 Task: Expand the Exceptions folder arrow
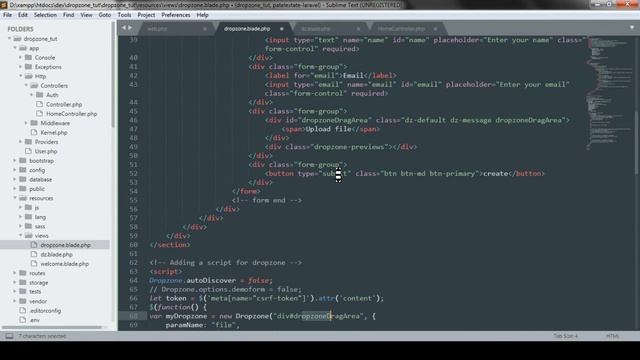(21, 67)
